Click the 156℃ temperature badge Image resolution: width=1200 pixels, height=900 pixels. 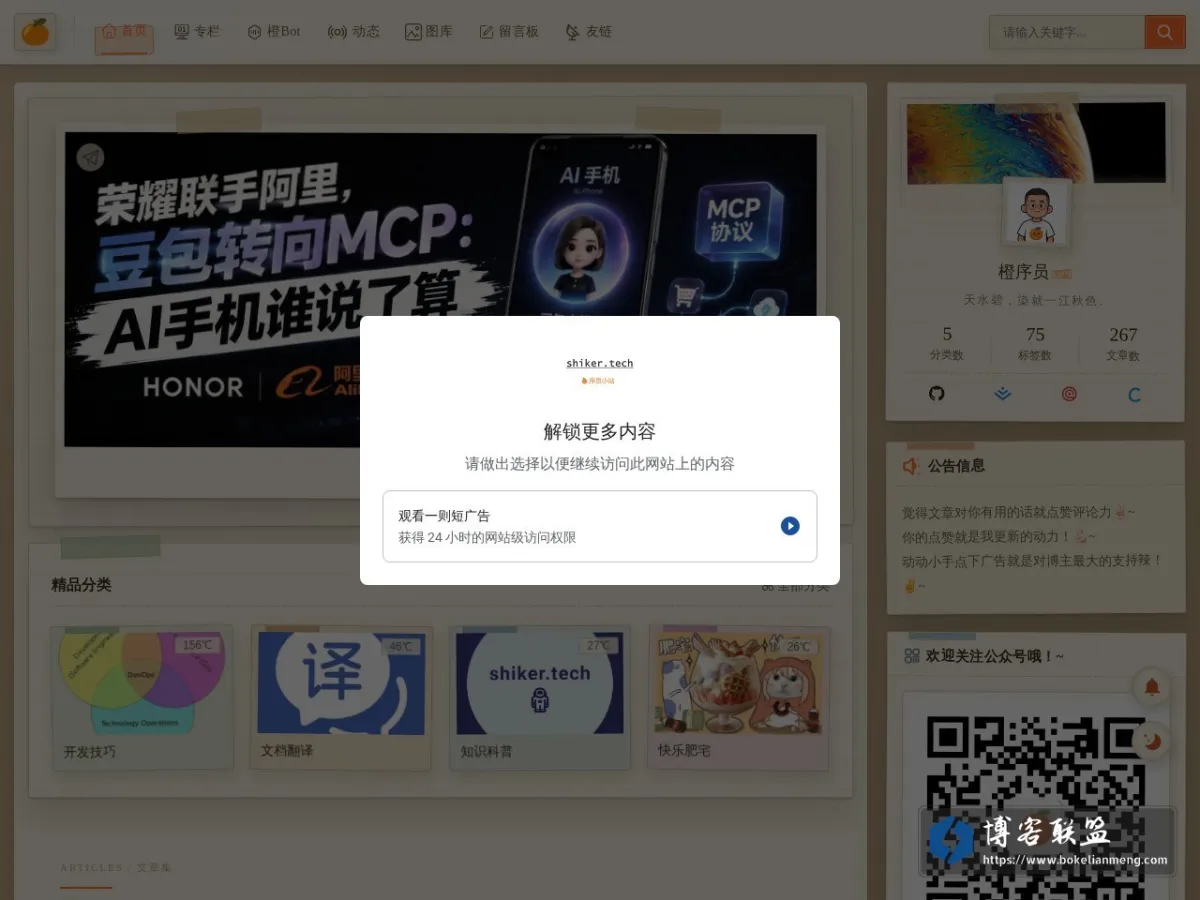(199, 645)
